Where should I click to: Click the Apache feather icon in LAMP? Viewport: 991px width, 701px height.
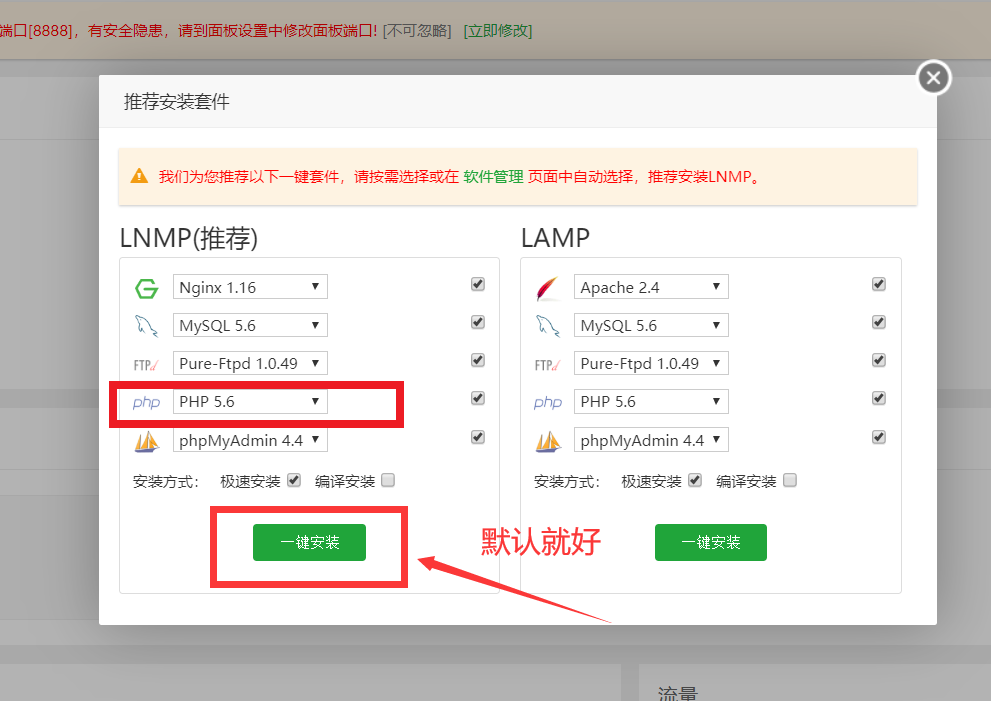tap(547, 288)
